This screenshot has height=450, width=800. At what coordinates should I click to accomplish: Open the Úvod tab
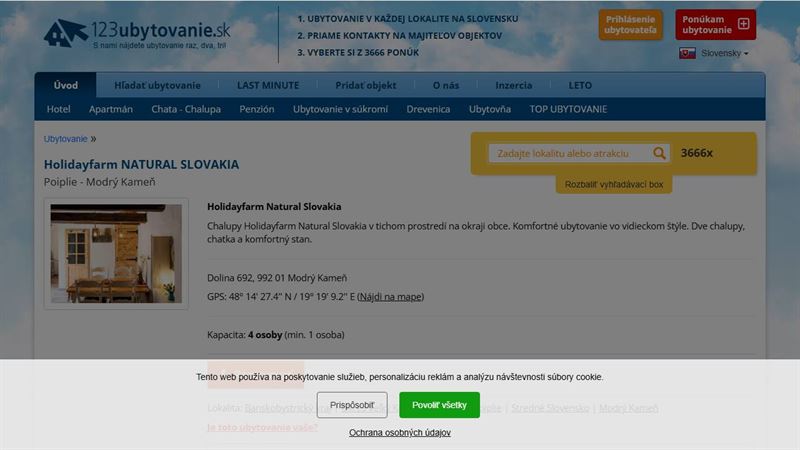66,85
